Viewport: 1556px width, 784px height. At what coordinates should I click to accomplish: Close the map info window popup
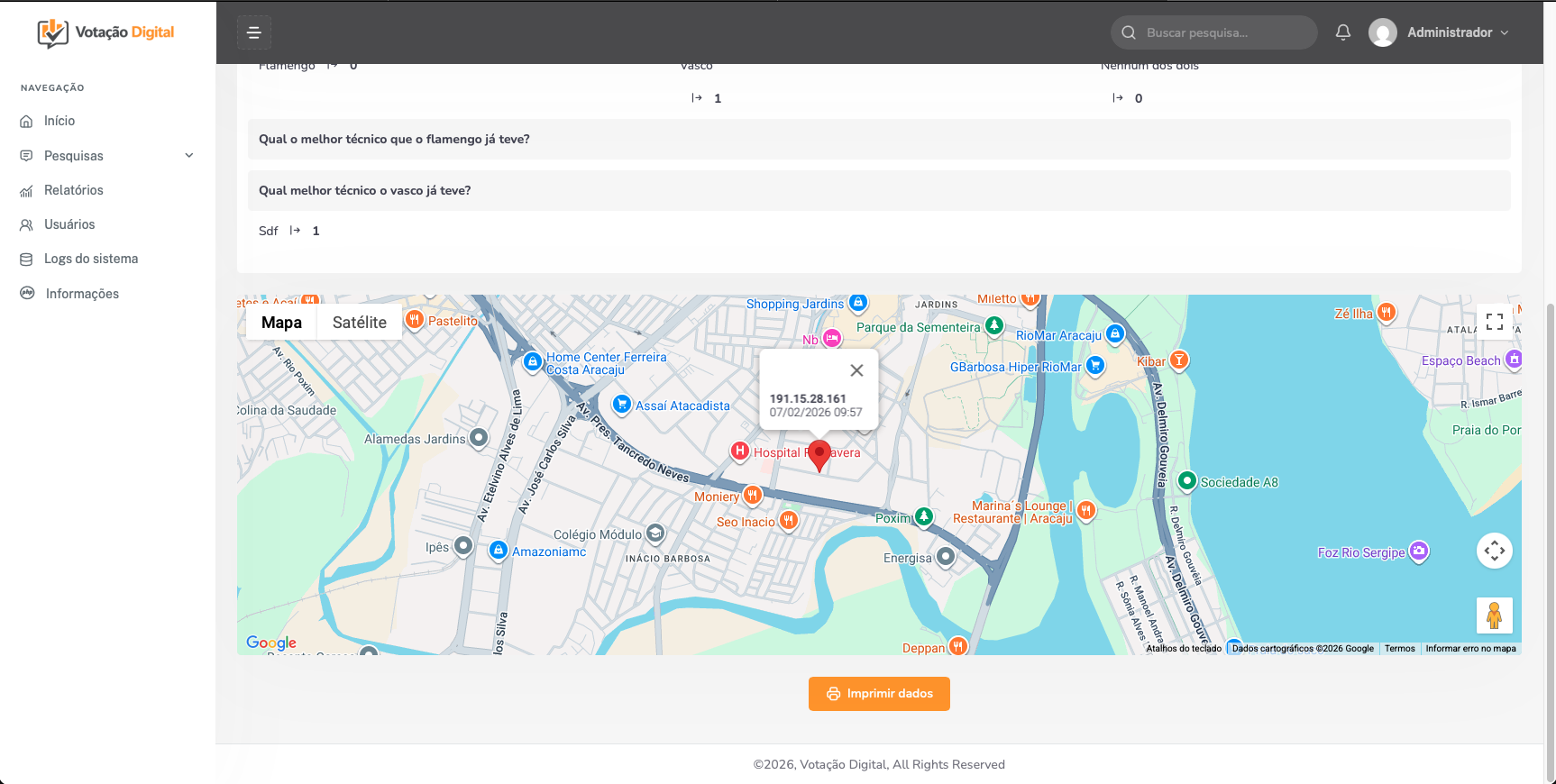856,370
